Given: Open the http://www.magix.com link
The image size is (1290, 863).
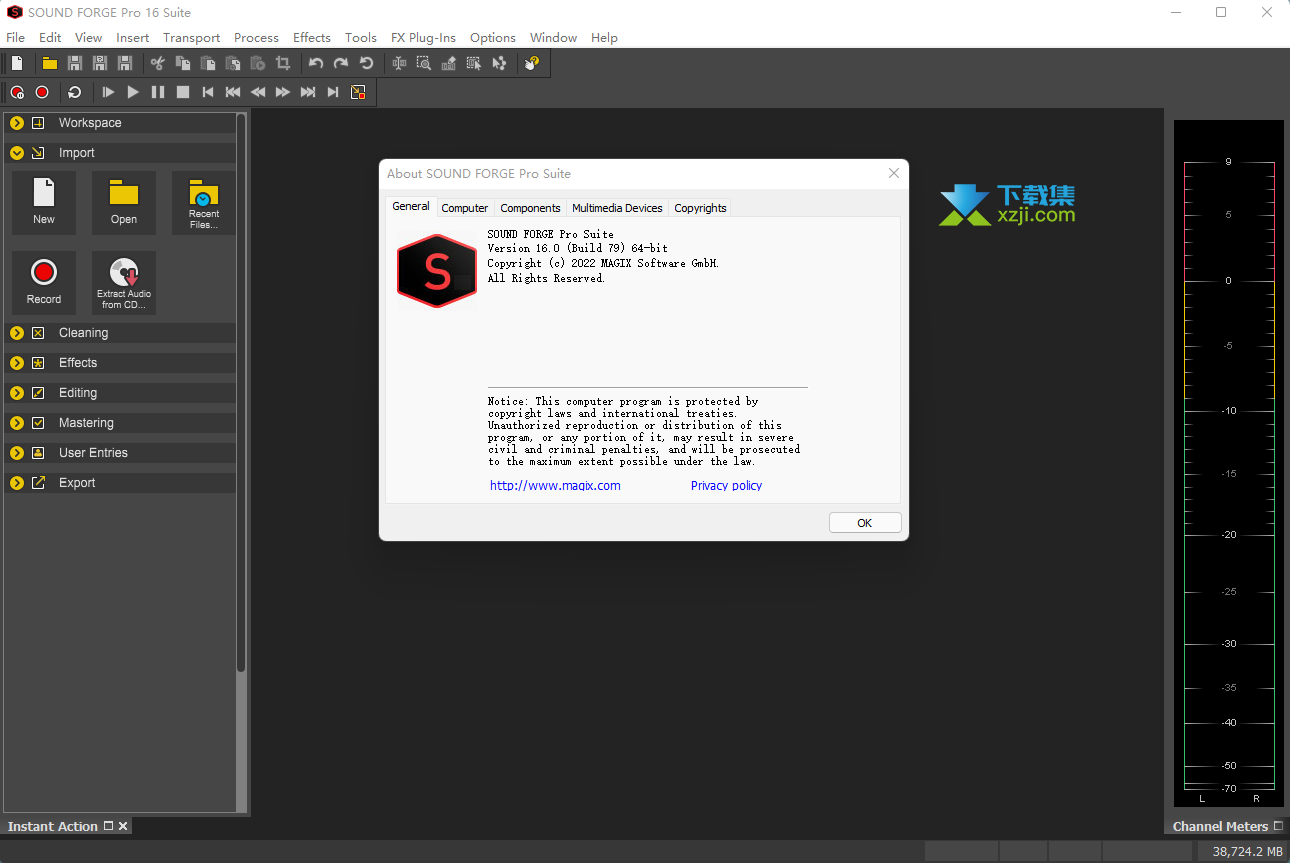Looking at the screenshot, I should (x=555, y=485).
